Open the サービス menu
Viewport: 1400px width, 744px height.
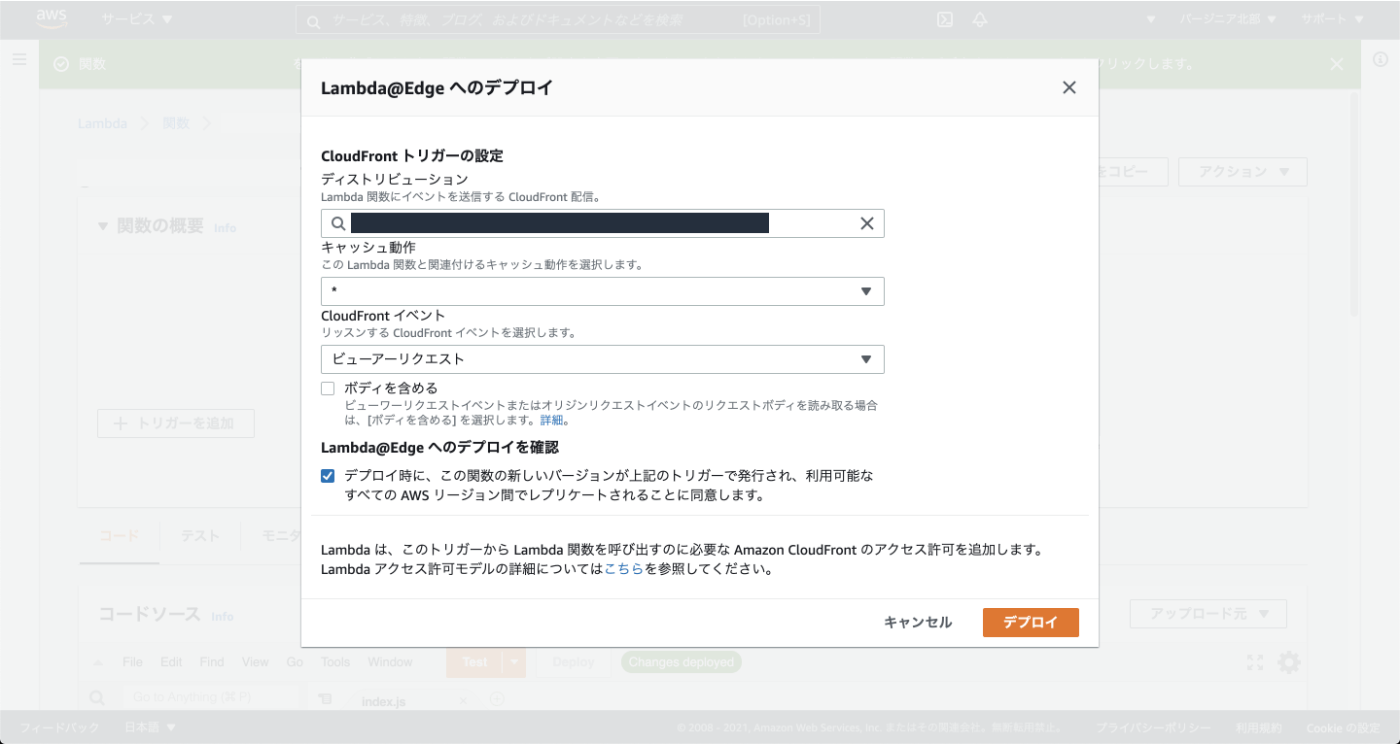click(x=136, y=19)
